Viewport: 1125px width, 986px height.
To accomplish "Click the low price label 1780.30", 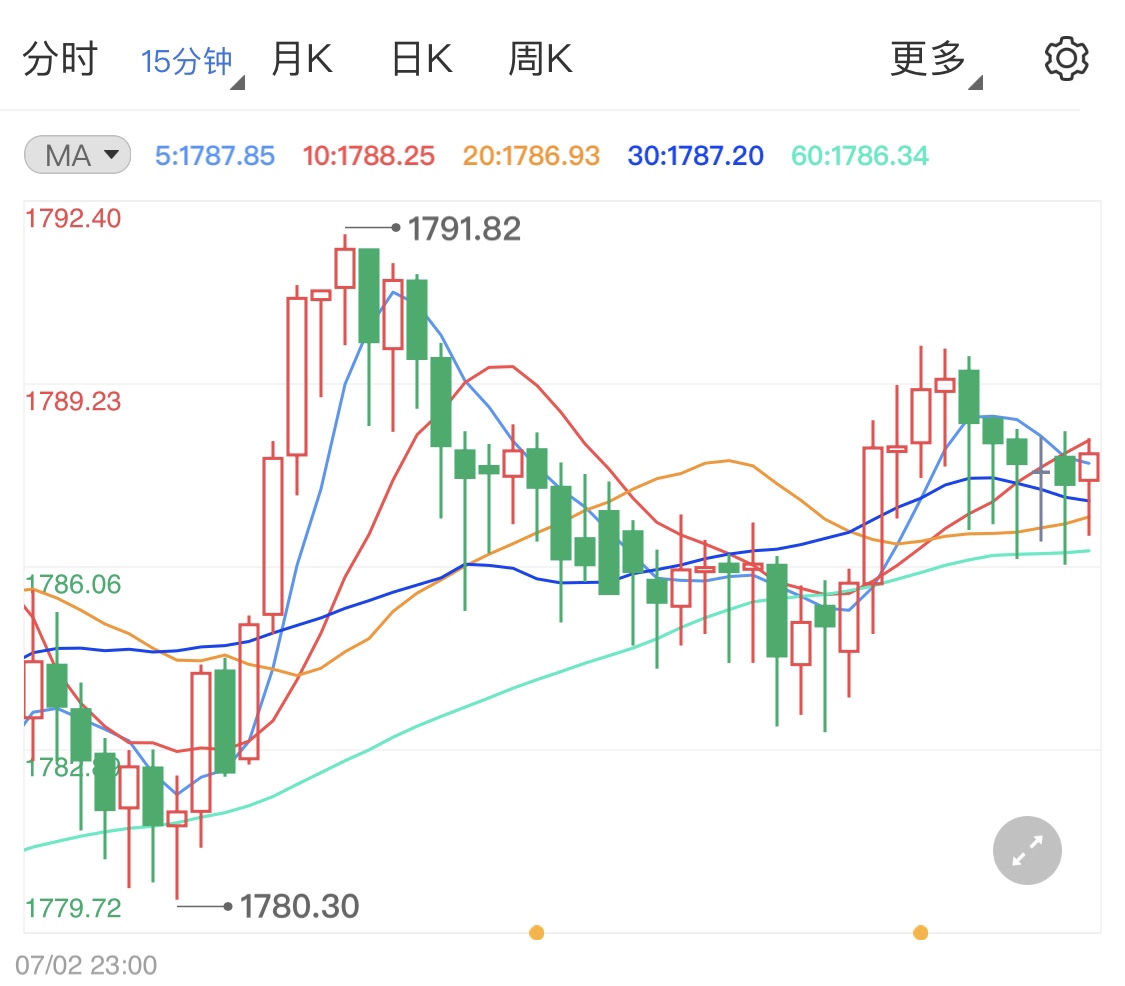I will [x=299, y=906].
